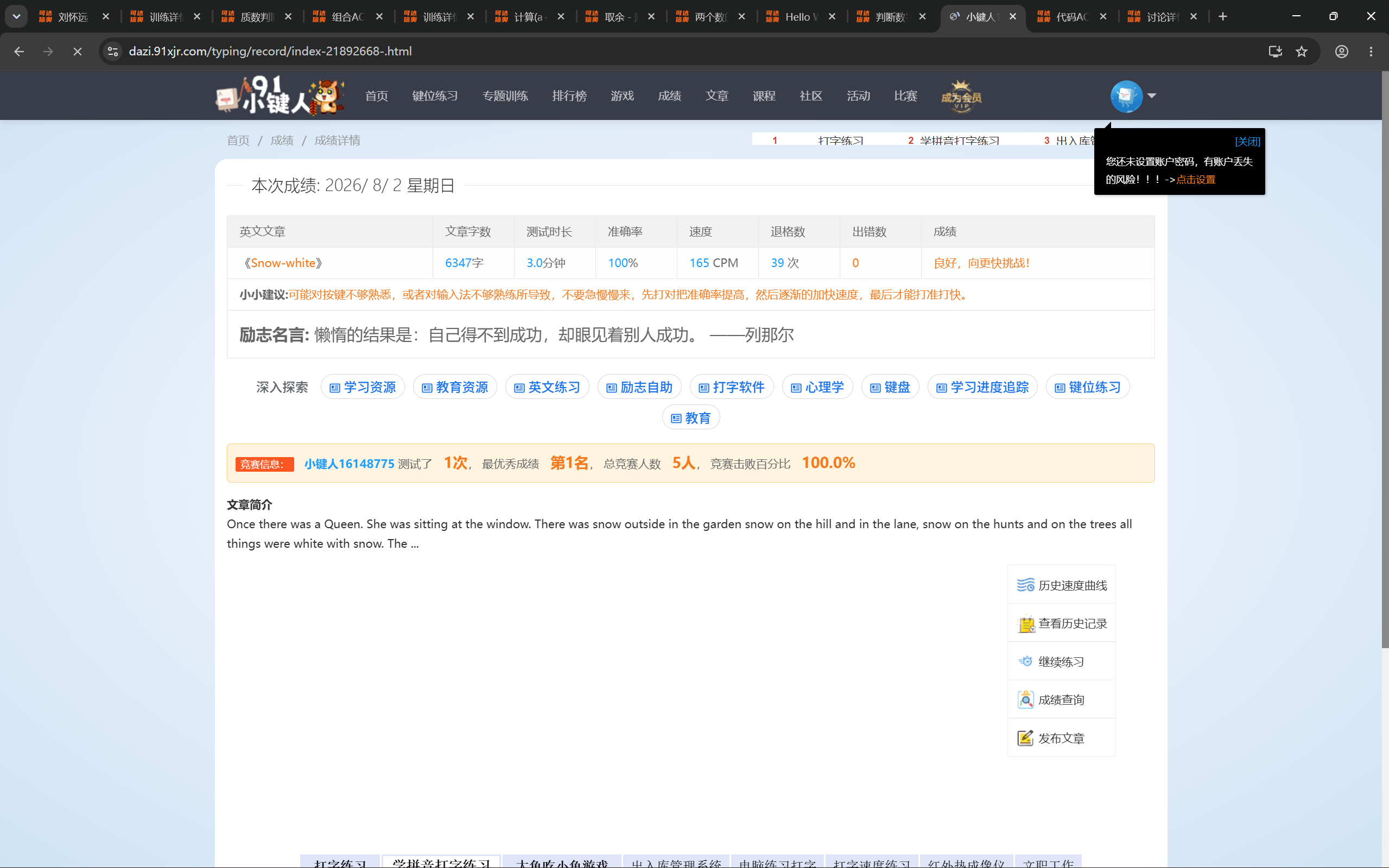Viewport: 1389px width, 868px height.
Task: Click the 教育 explore tag
Action: point(691,417)
